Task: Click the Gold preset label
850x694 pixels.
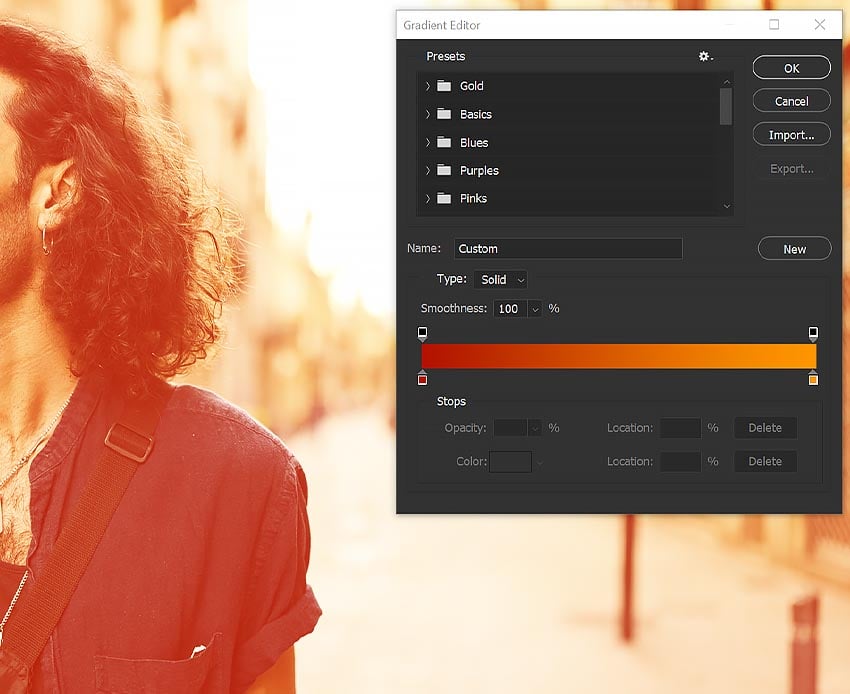Action: pos(472,86)
